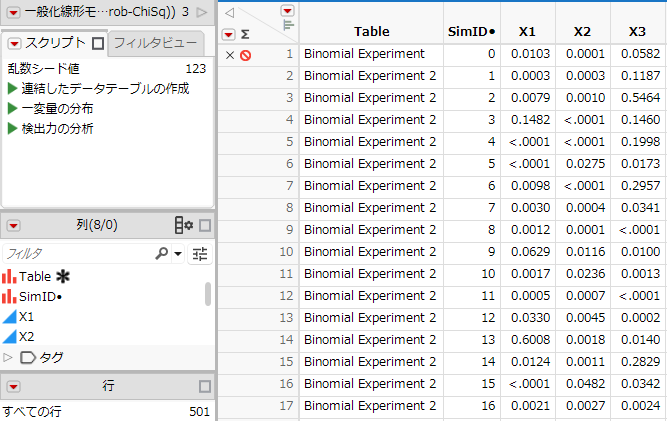Viewport: 667px width, 421px height.
Task: Click the continuous triangle icon beside X1
Action: pos(9,316)
